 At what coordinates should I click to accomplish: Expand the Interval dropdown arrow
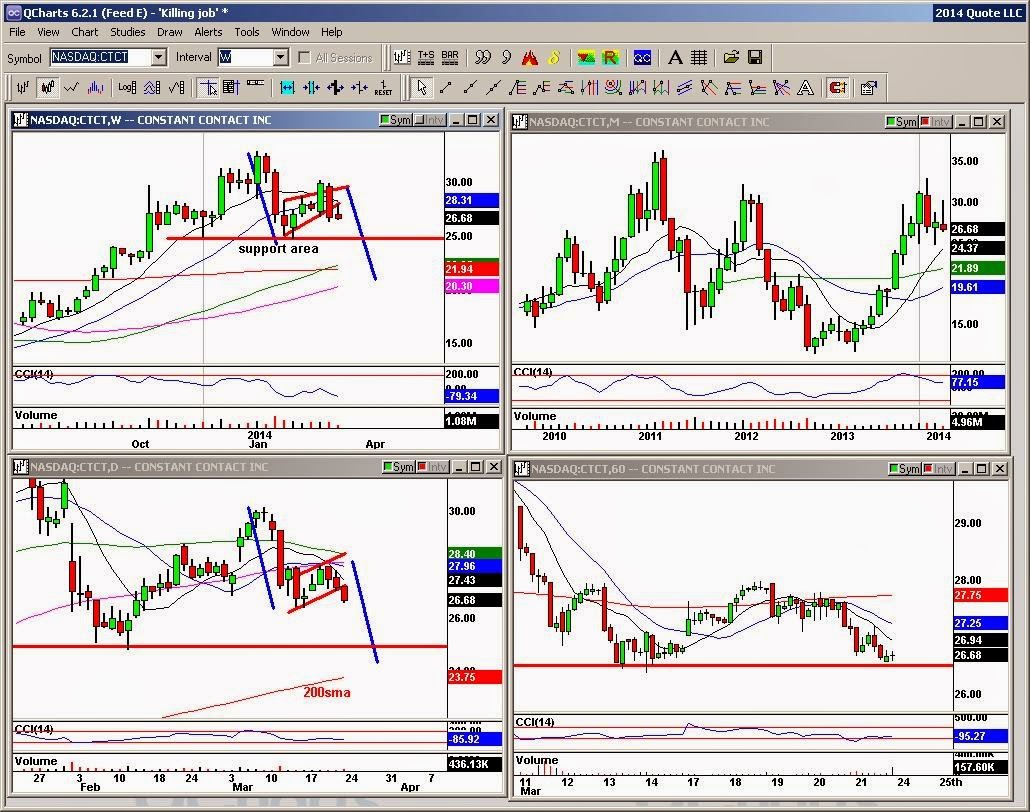pos(280,57)
